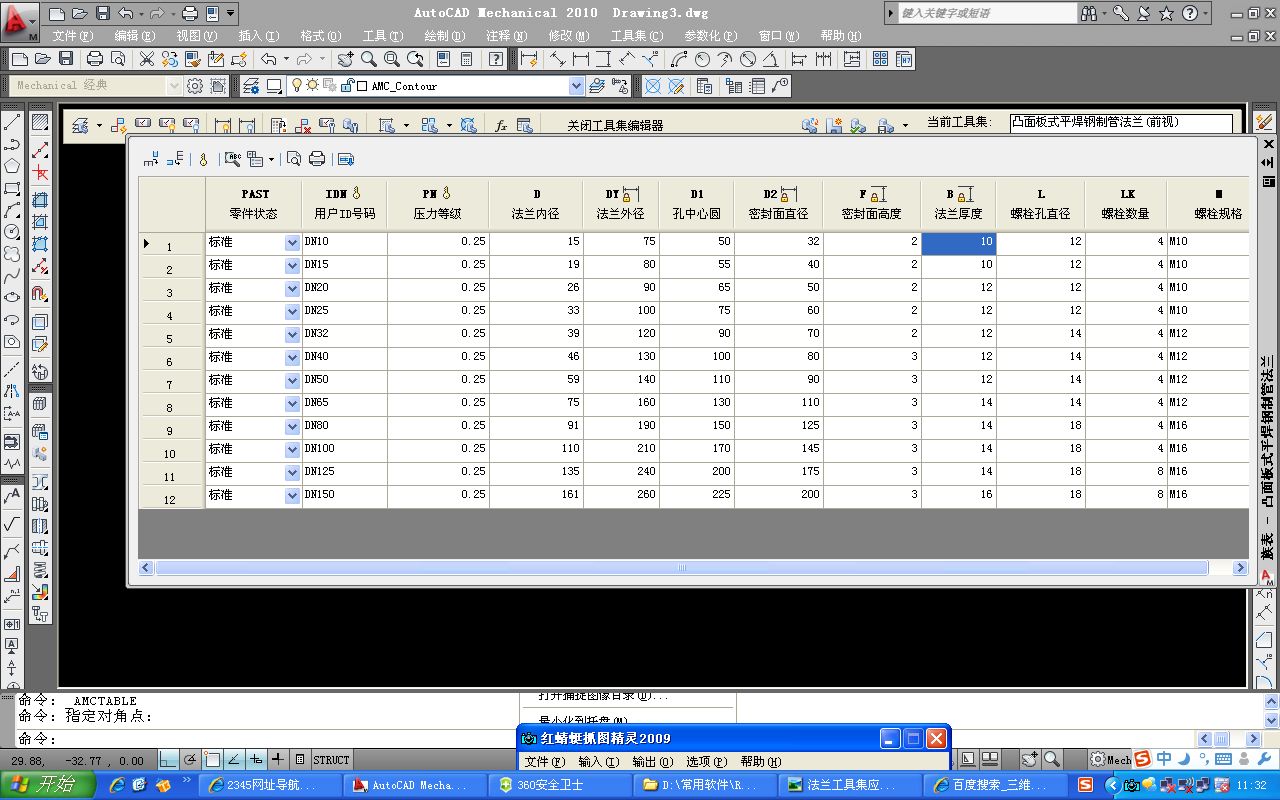Click the Diameter Dimension icon in dimension toolbar
Screen dimensions: 1280x800
coord(747,59)
